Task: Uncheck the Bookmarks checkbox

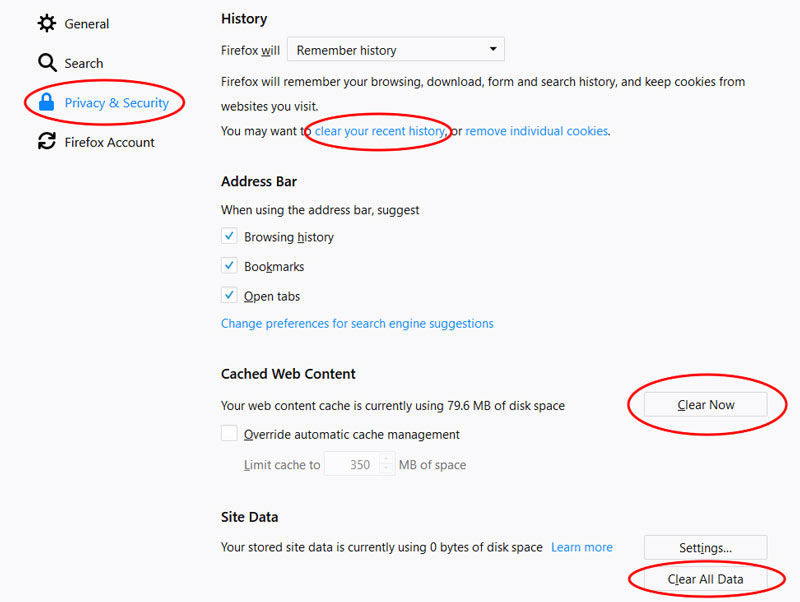Action: tap(229, 266)
